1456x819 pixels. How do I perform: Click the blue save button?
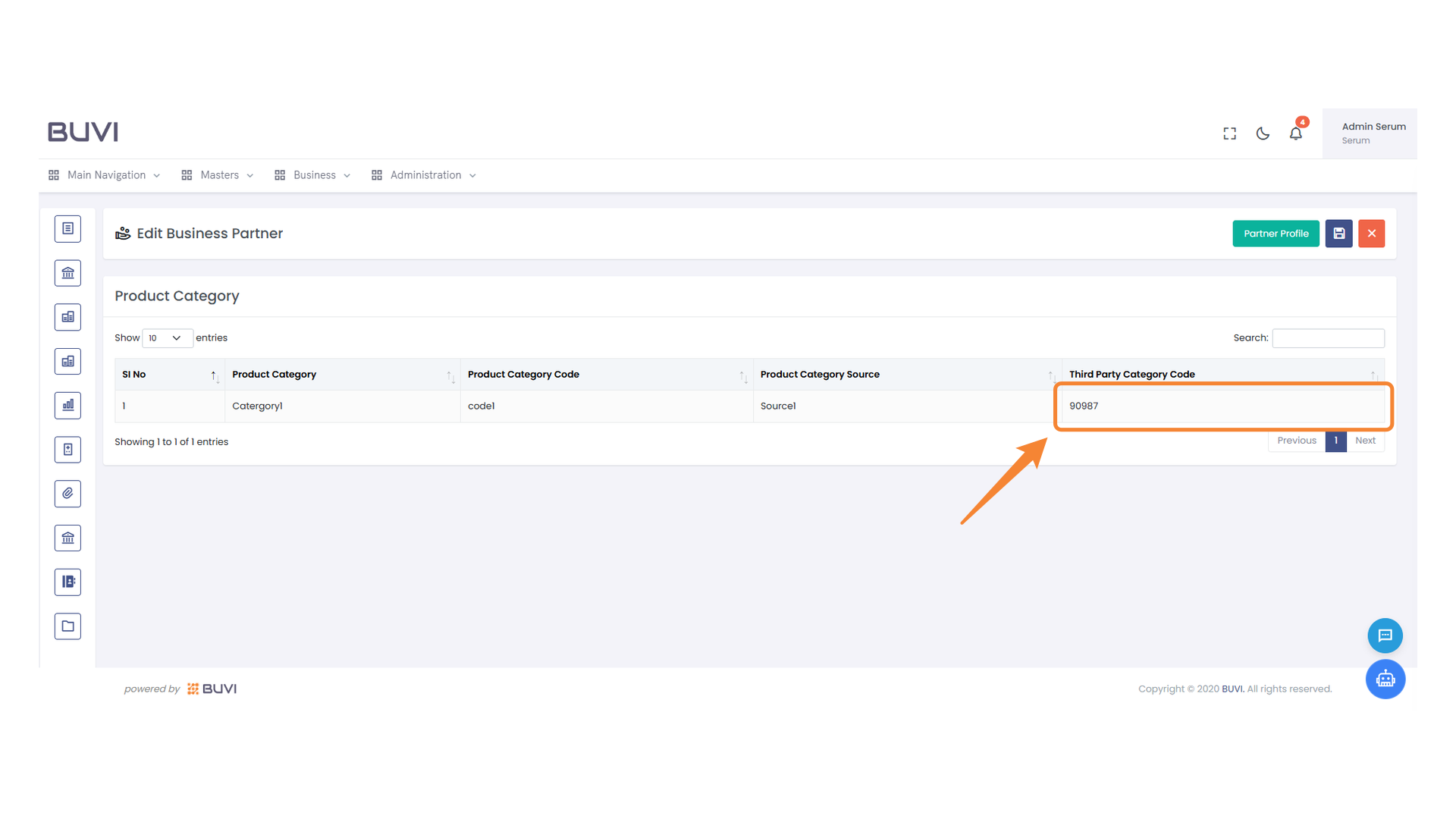pyautogui.click(x=1338, y=234)
